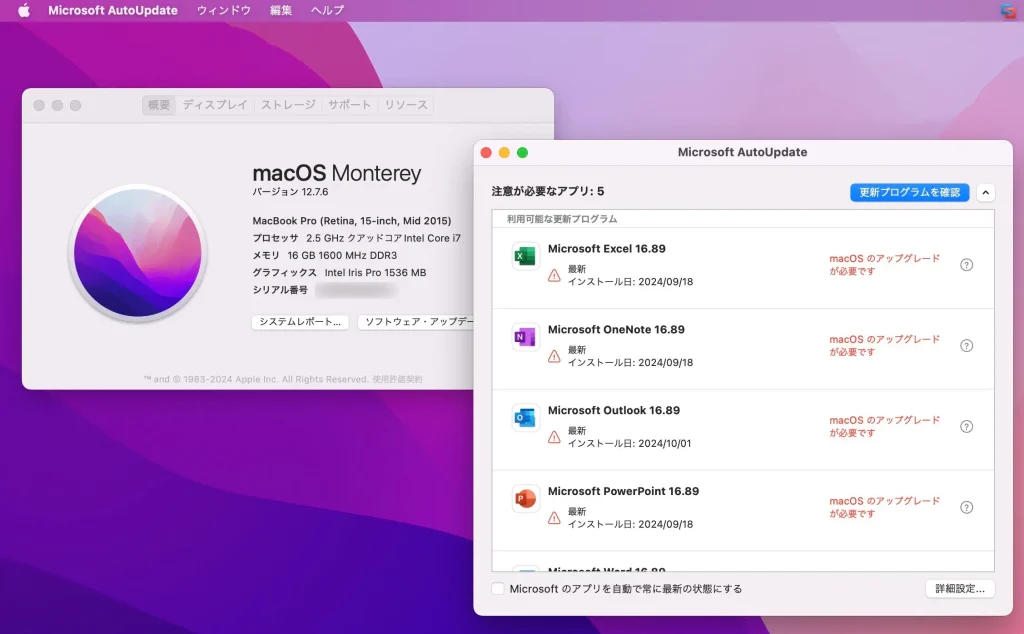Open help for Microsoft PowerPoint update
Screen dimensions: 1024x634
click(967, 508)
